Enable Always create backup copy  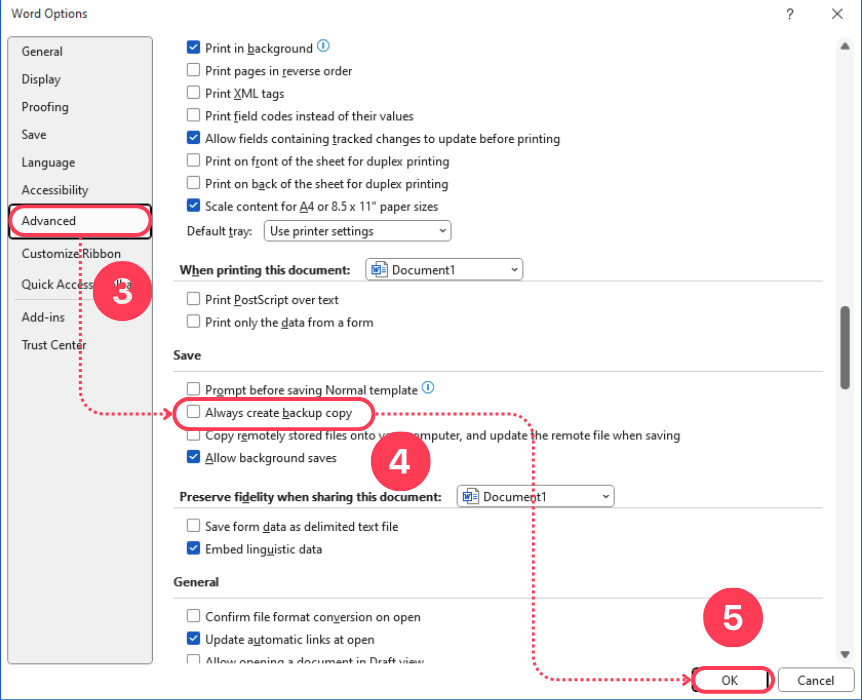195,413
